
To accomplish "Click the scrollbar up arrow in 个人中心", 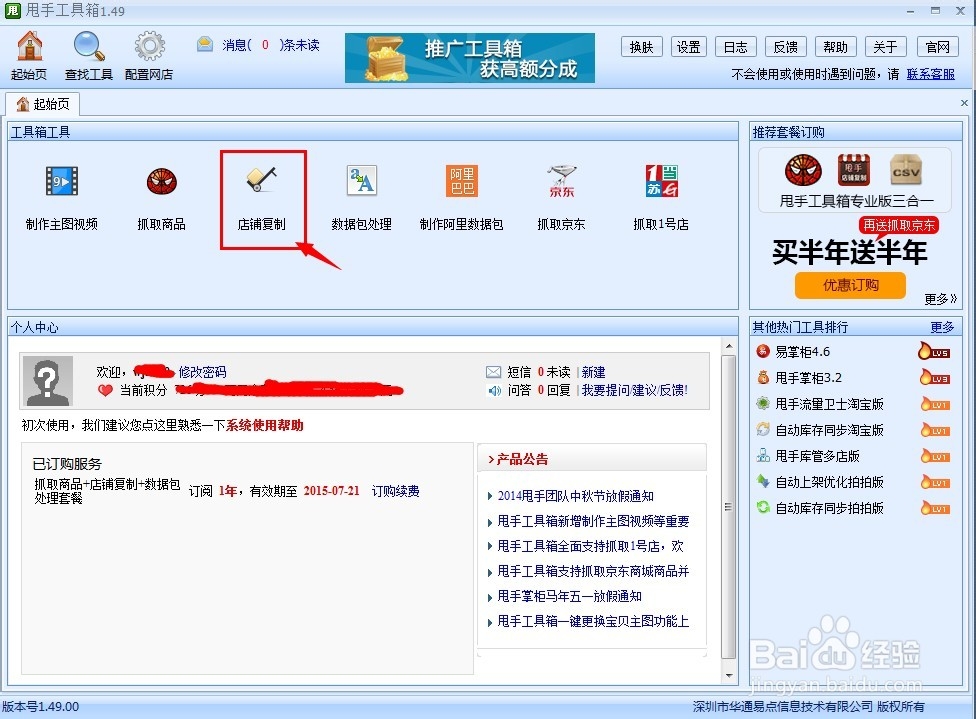I will pyautogui.click(x=728, y=345).
